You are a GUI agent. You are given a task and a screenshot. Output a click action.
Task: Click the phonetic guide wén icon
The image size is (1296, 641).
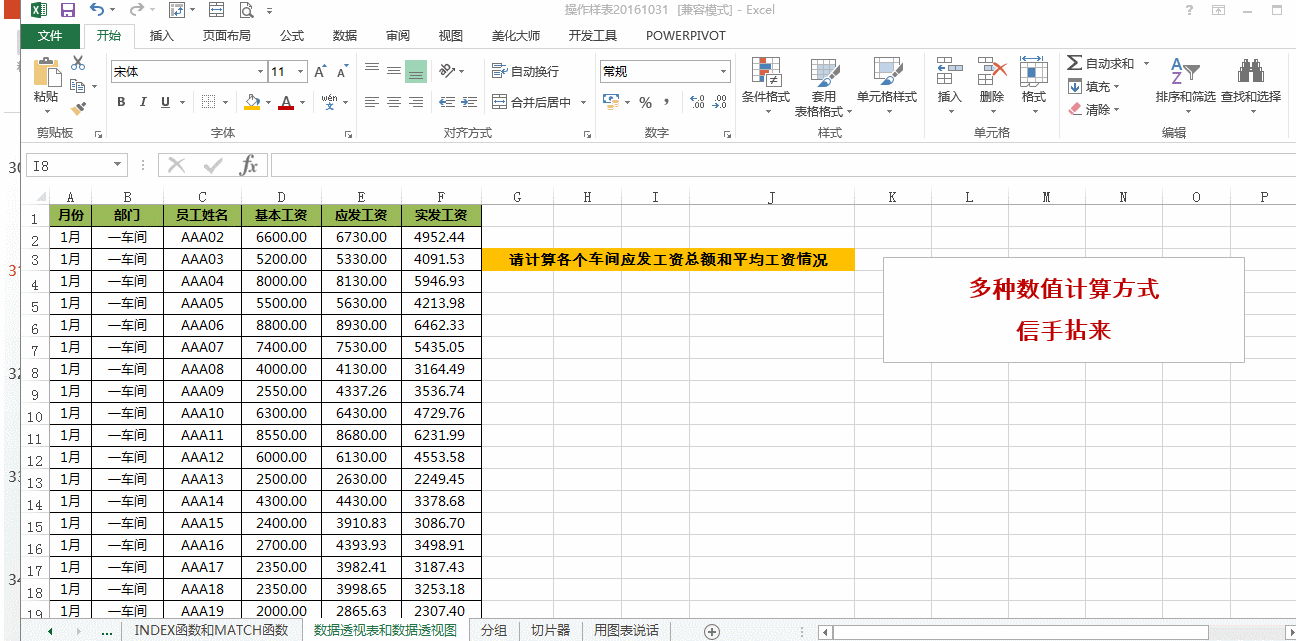pyautogui.click(x=329, y=102)
